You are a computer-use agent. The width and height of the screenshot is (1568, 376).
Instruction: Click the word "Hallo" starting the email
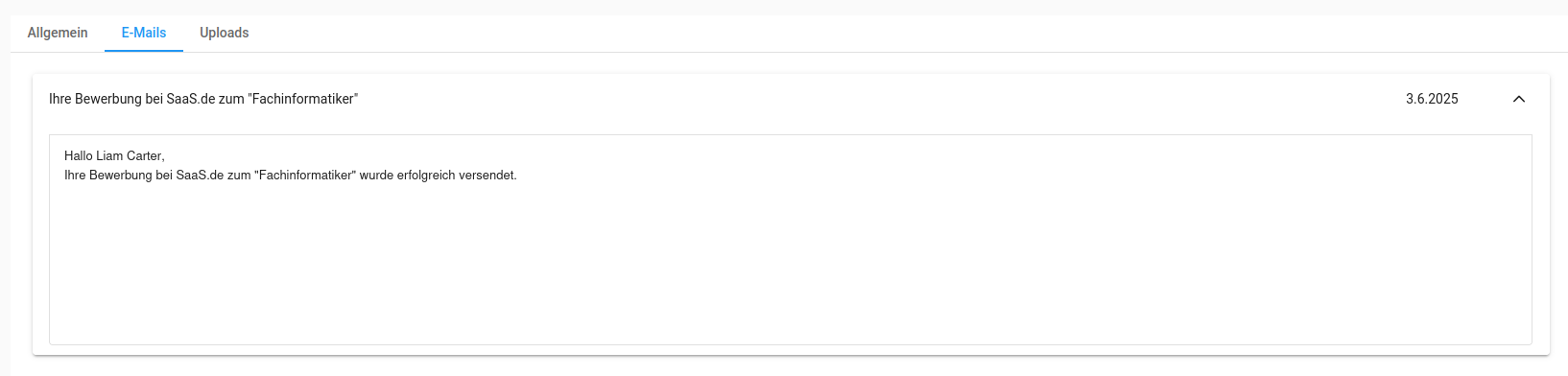point(79,155)
